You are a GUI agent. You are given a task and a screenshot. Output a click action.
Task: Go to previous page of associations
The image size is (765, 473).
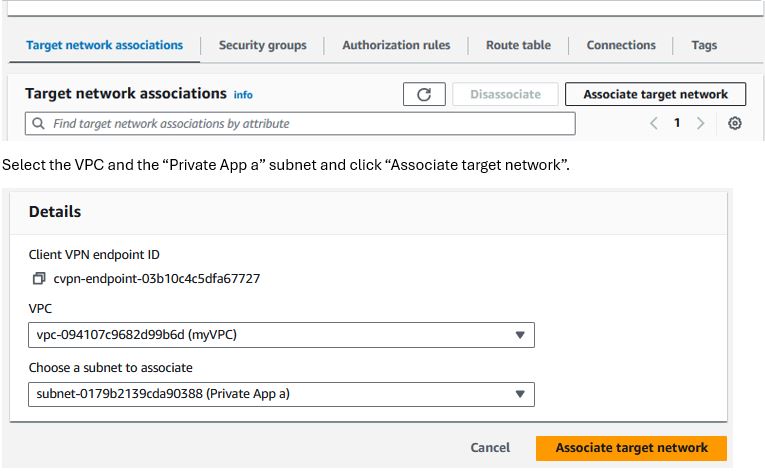(x=654, y=123)
